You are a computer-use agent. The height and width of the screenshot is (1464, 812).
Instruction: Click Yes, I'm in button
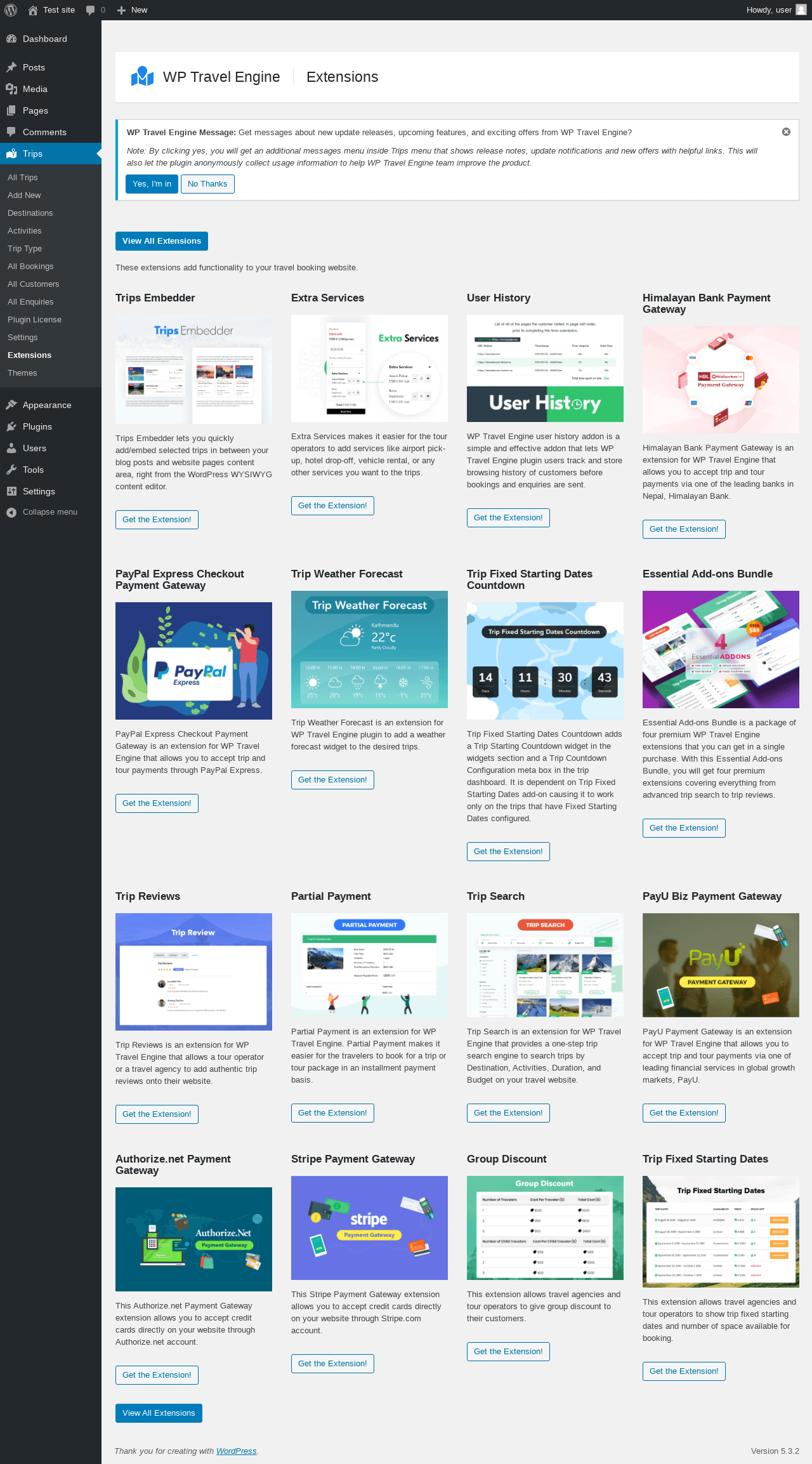[152, 184]
